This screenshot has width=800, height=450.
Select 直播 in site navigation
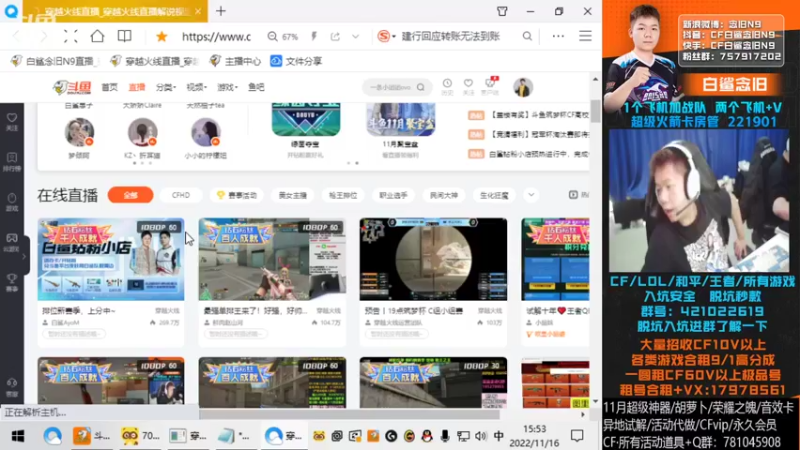136,87
